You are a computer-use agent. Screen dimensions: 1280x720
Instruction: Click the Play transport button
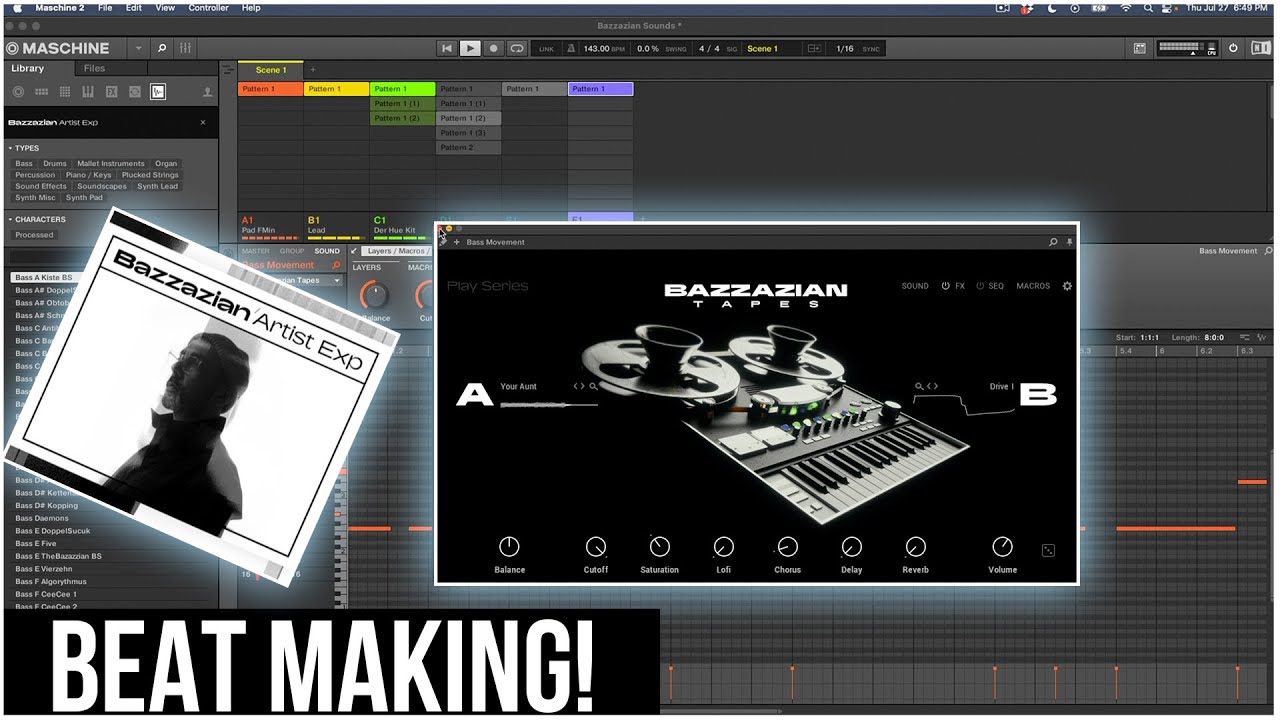coord(470,48)
